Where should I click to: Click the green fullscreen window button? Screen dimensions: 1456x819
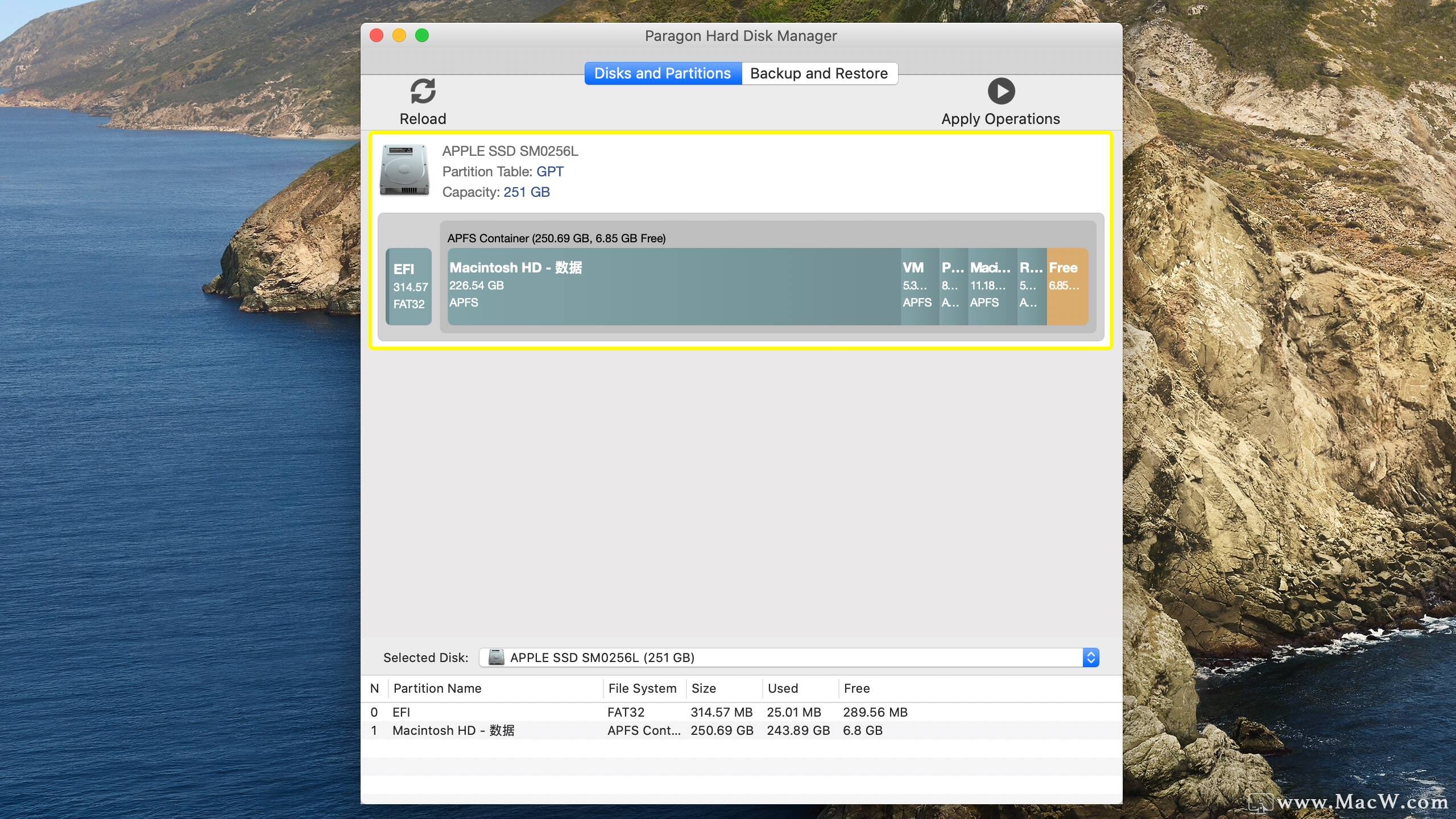pyautogui.click(x=422, y=35)
